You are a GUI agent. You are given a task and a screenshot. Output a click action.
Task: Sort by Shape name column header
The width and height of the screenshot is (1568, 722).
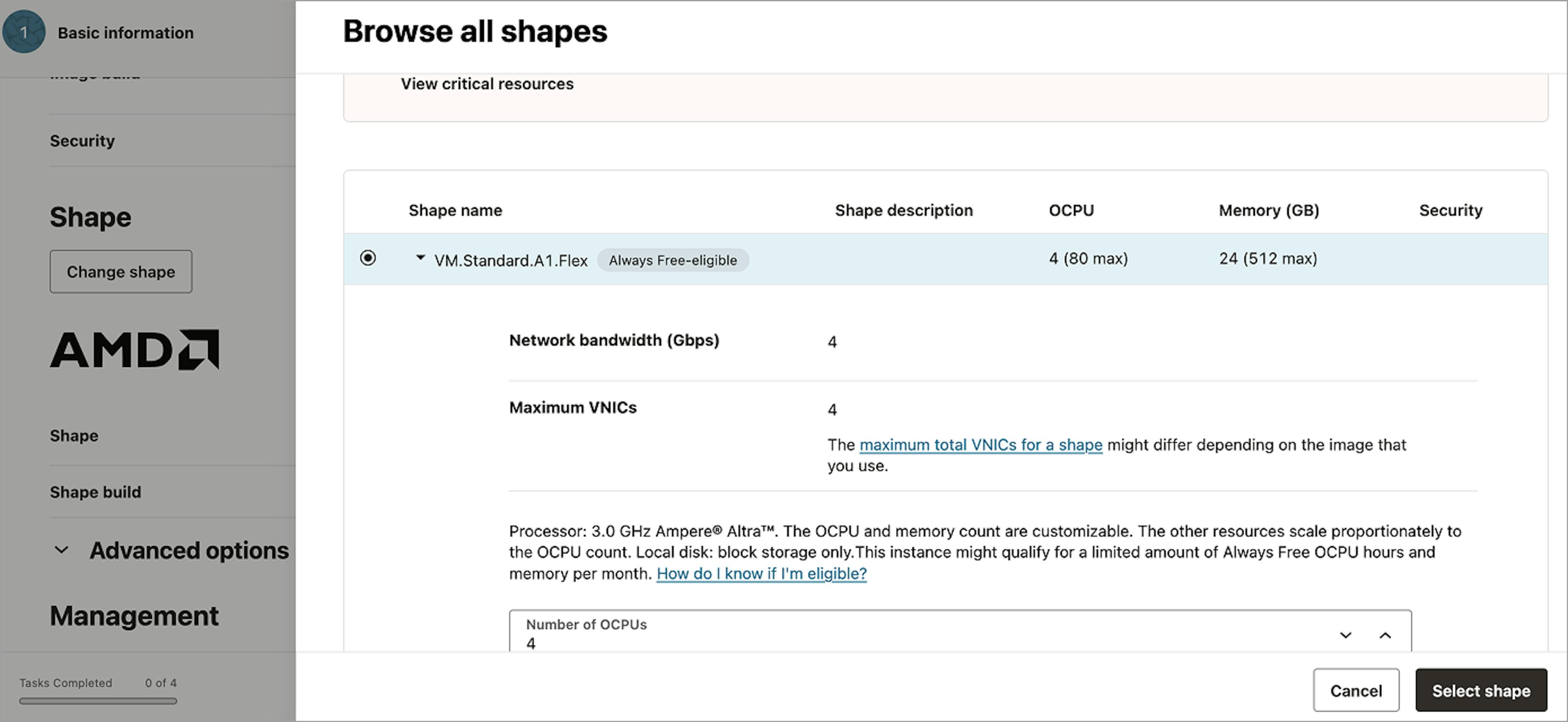point(455,210)
